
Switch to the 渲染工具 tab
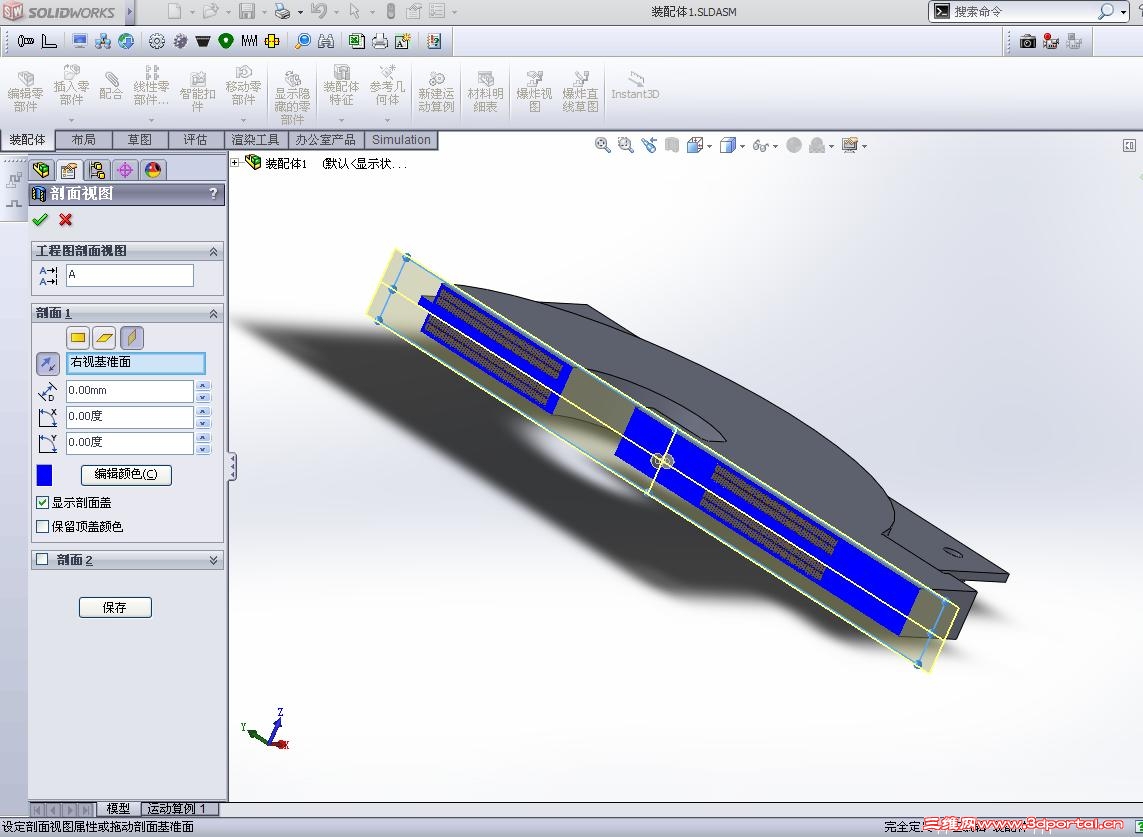coord(256,139)
